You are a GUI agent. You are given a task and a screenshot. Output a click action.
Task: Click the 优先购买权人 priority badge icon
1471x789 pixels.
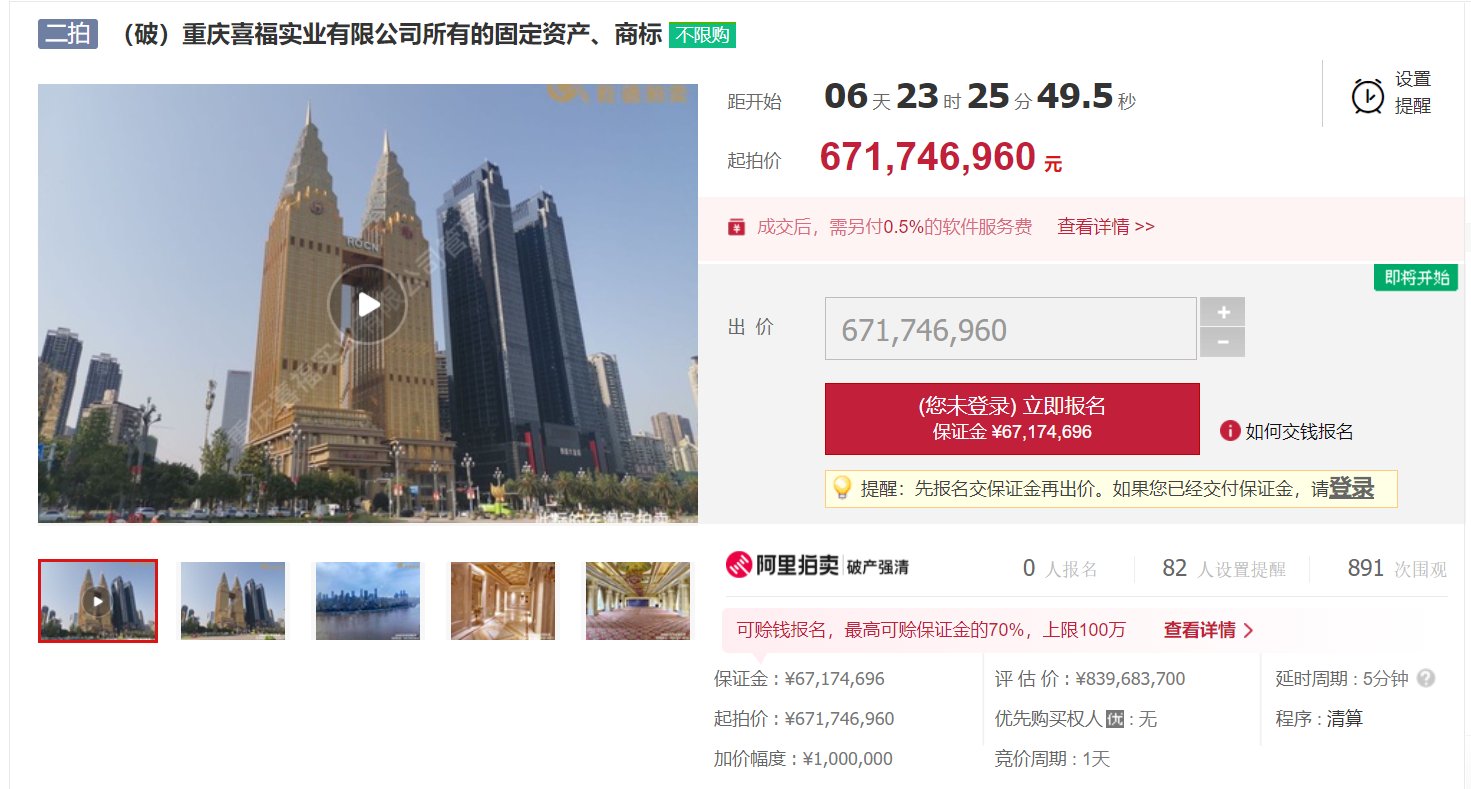pyautogui.click(x=1116, y=719)
